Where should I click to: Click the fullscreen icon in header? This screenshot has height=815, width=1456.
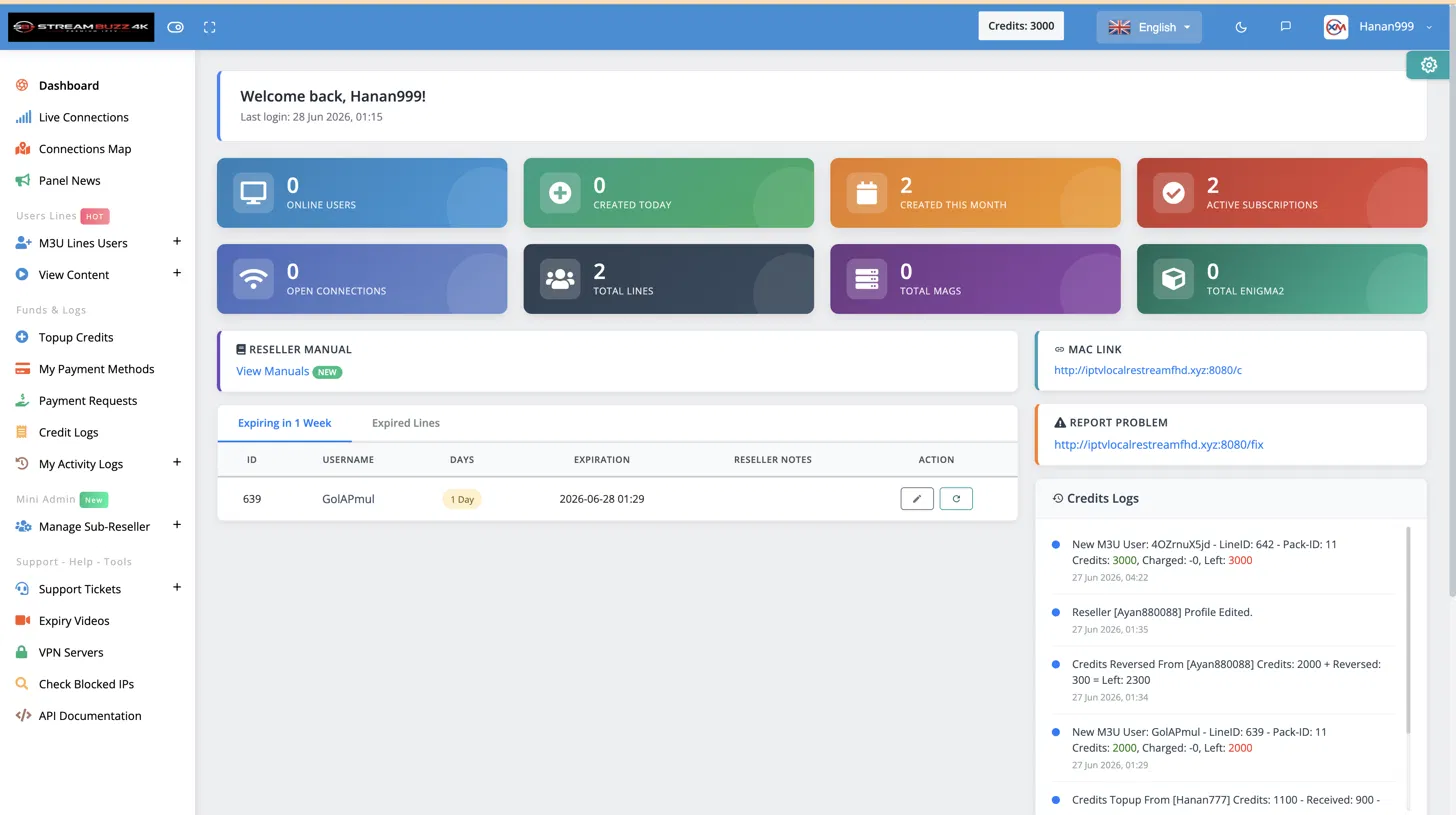[x=210, y=27]
